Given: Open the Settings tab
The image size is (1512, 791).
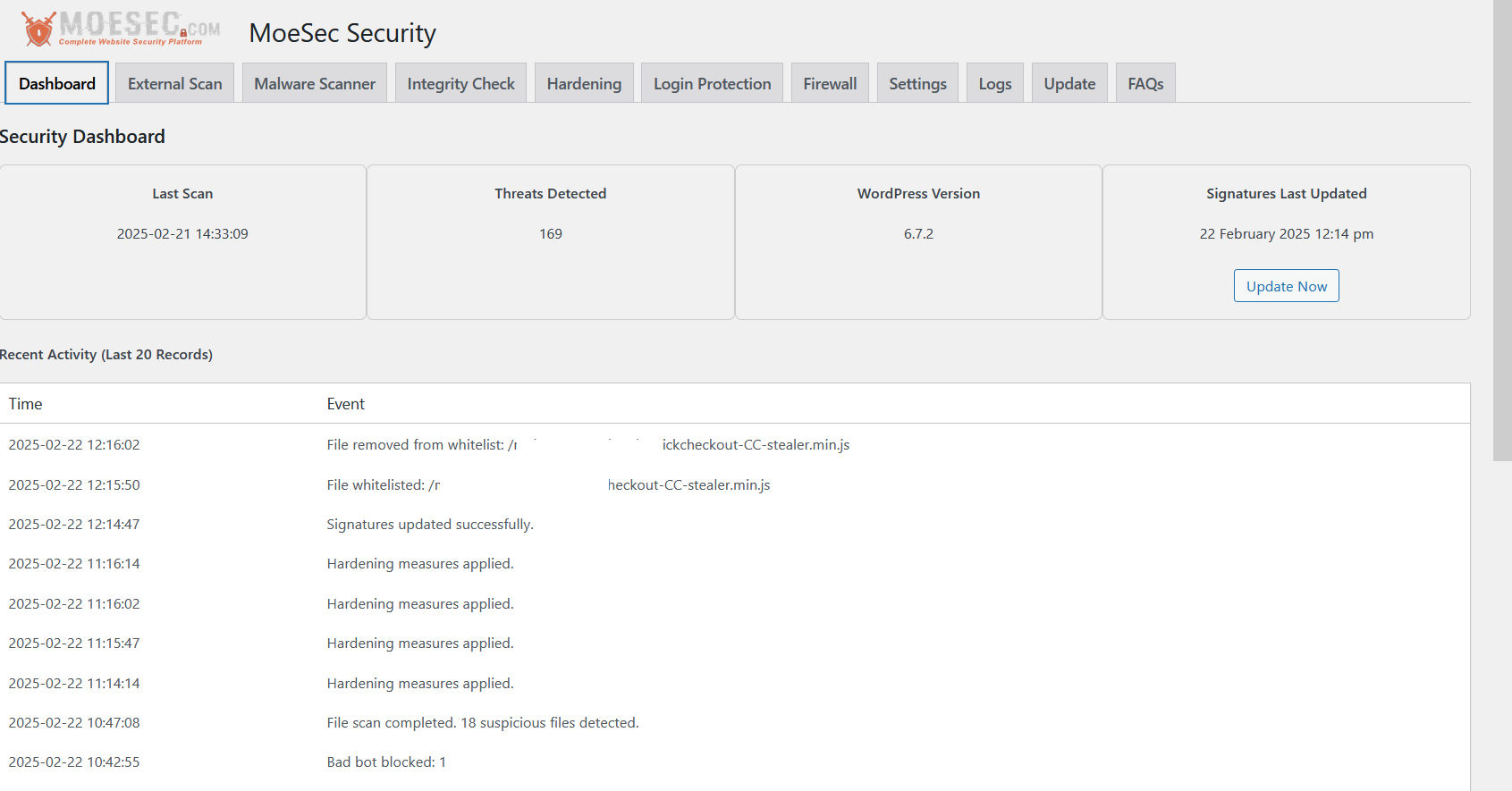Looking at the screenshot, I should (x=917, y=83).
